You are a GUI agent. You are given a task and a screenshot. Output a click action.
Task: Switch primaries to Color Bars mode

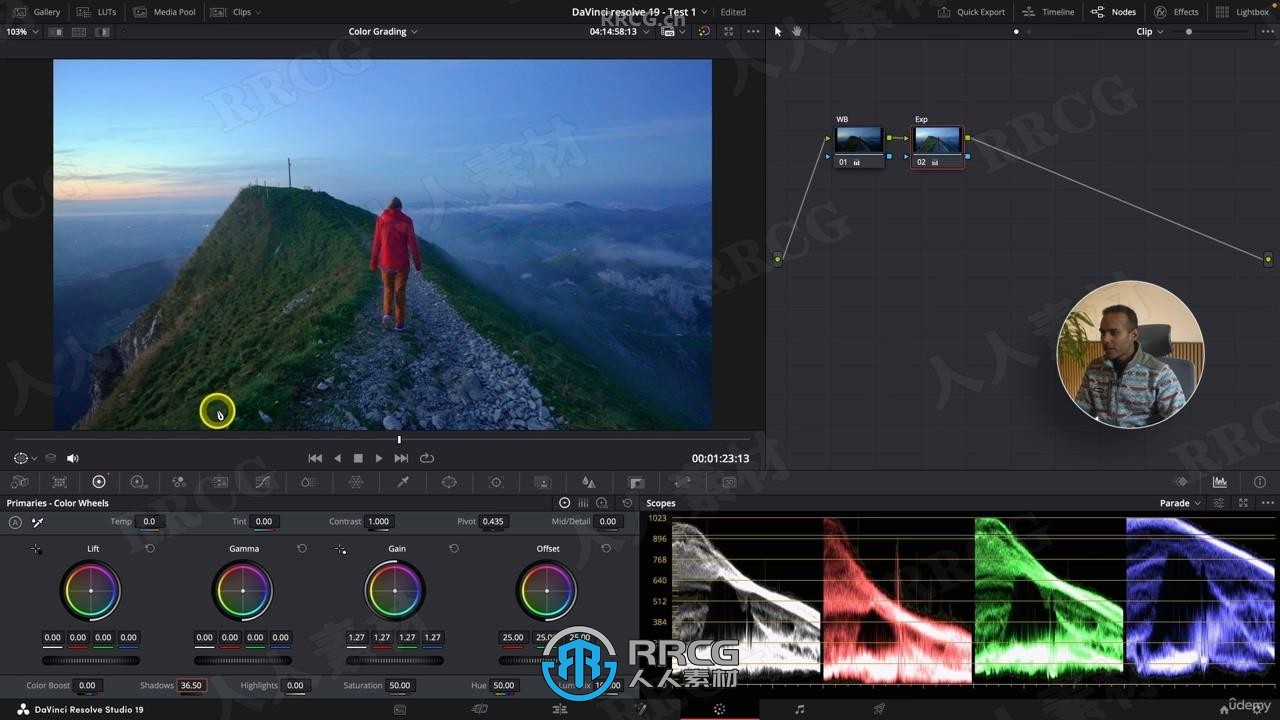click(x=583, y=503)
